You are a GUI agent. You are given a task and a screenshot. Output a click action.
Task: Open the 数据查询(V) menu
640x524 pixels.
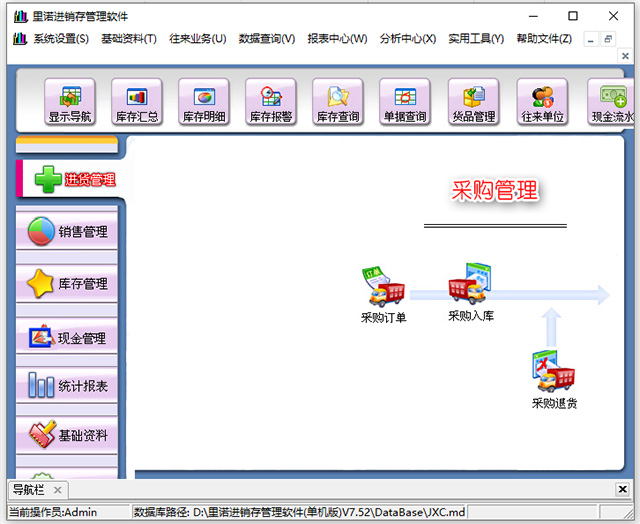tap(267, 39)
